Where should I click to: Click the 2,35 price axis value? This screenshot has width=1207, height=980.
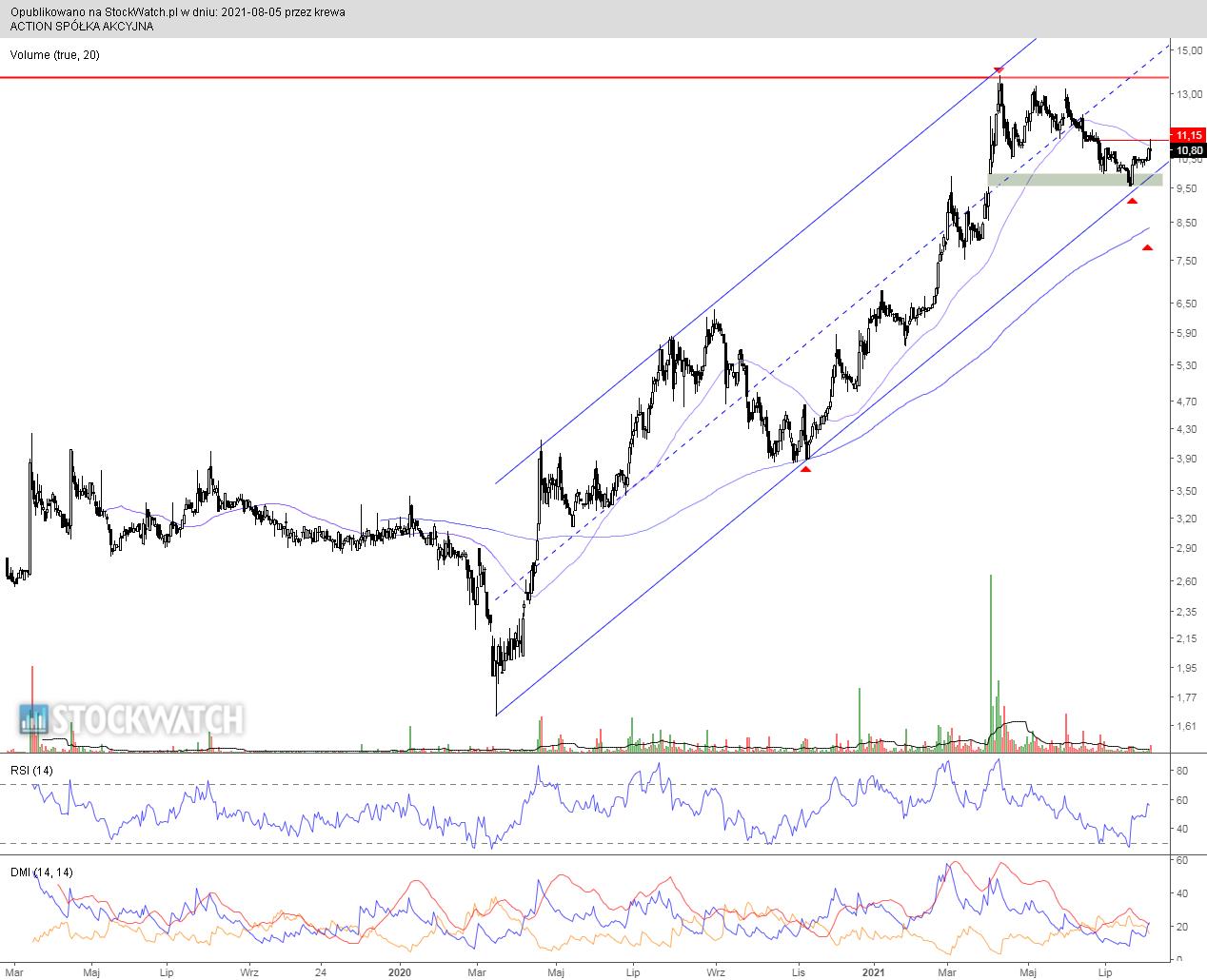pyautogui.click(x=1189, y=612)
